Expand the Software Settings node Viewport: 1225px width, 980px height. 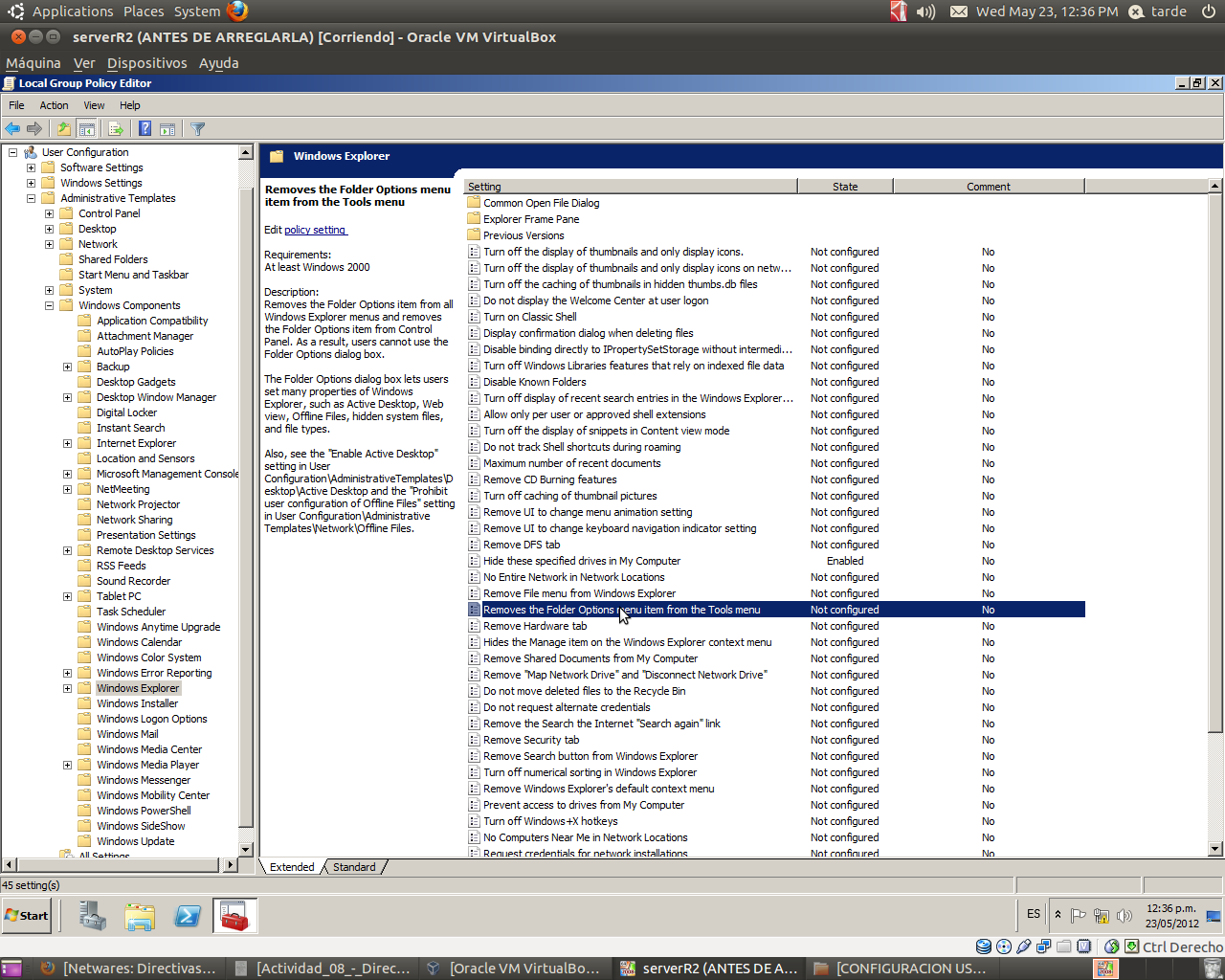(x=31, y=167)
